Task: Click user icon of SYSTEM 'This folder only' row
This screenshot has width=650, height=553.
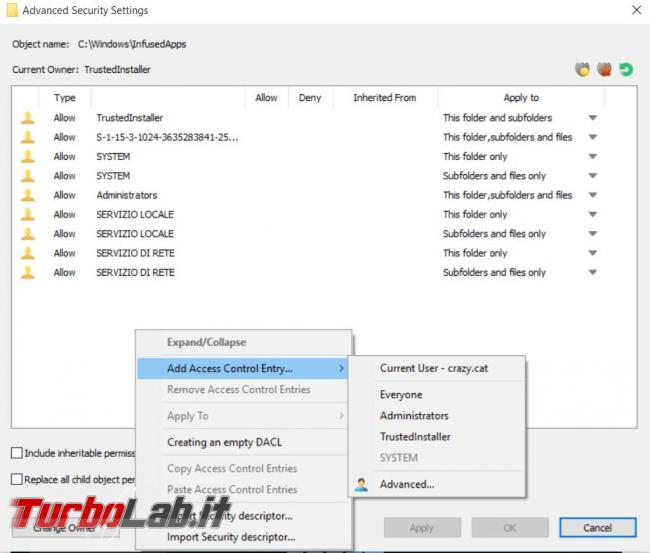Action: (x=28, y=157)
